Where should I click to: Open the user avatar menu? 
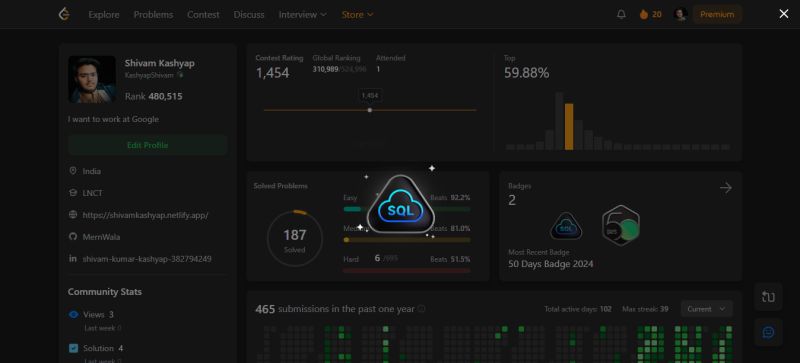[680, 14]
